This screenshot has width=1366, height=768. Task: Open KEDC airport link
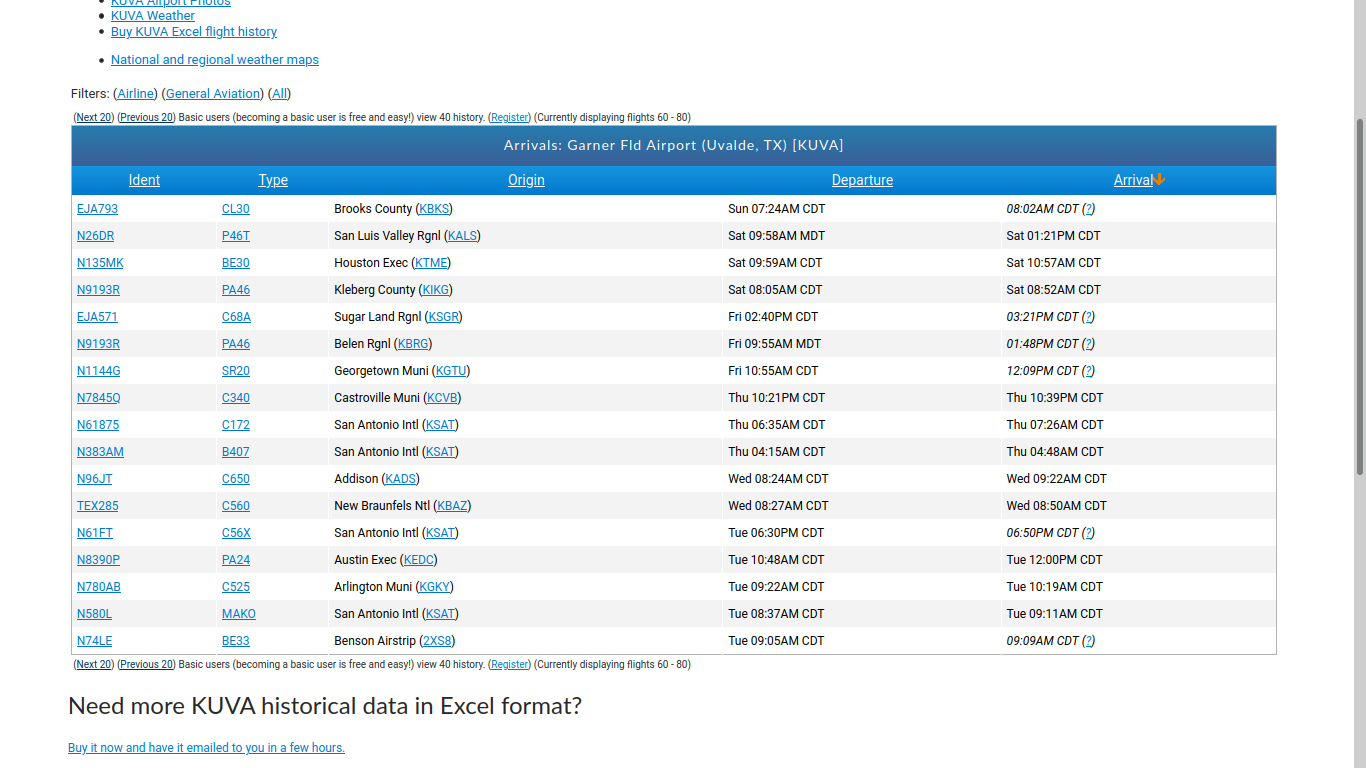(x=419, y=560)
